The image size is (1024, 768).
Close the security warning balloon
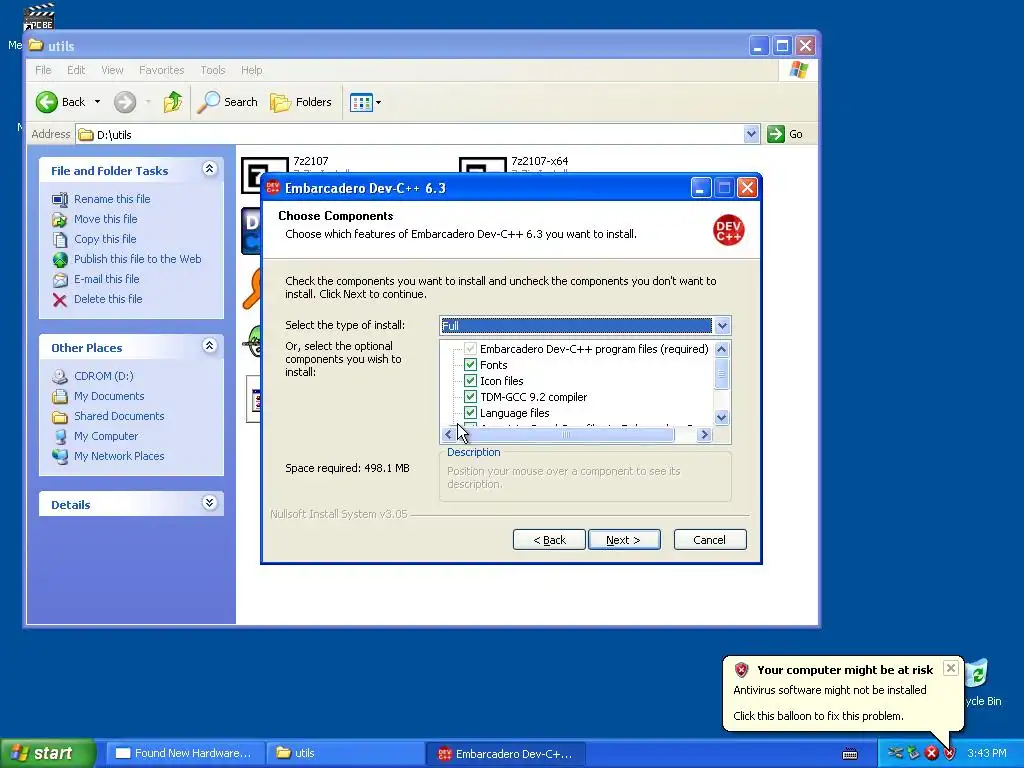tap(951, 668)
